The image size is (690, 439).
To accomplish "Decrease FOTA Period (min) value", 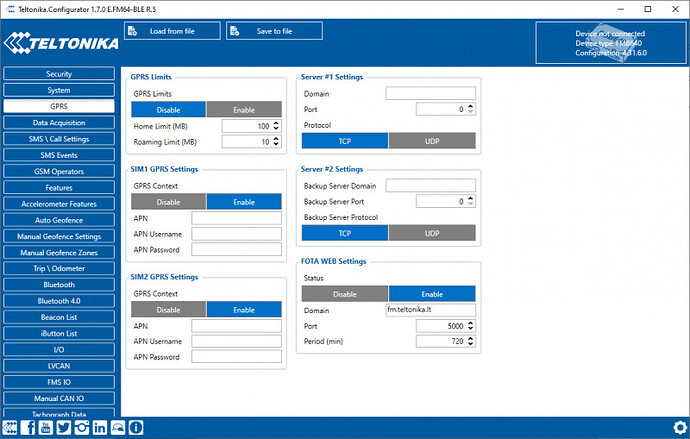I will (x=470, y=344).
